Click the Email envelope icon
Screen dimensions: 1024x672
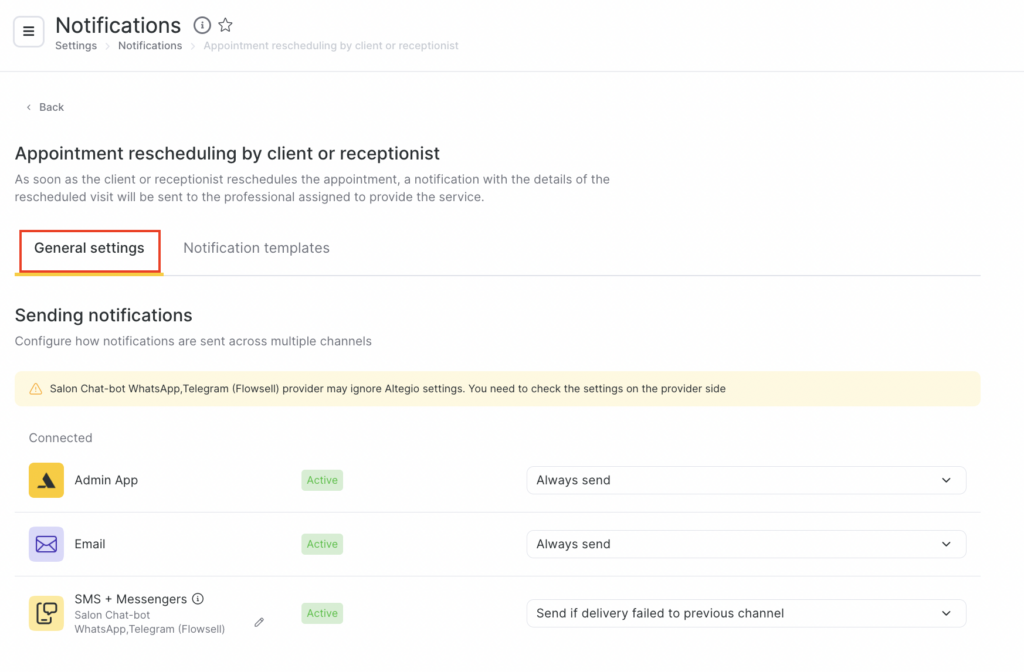[46, 544]
